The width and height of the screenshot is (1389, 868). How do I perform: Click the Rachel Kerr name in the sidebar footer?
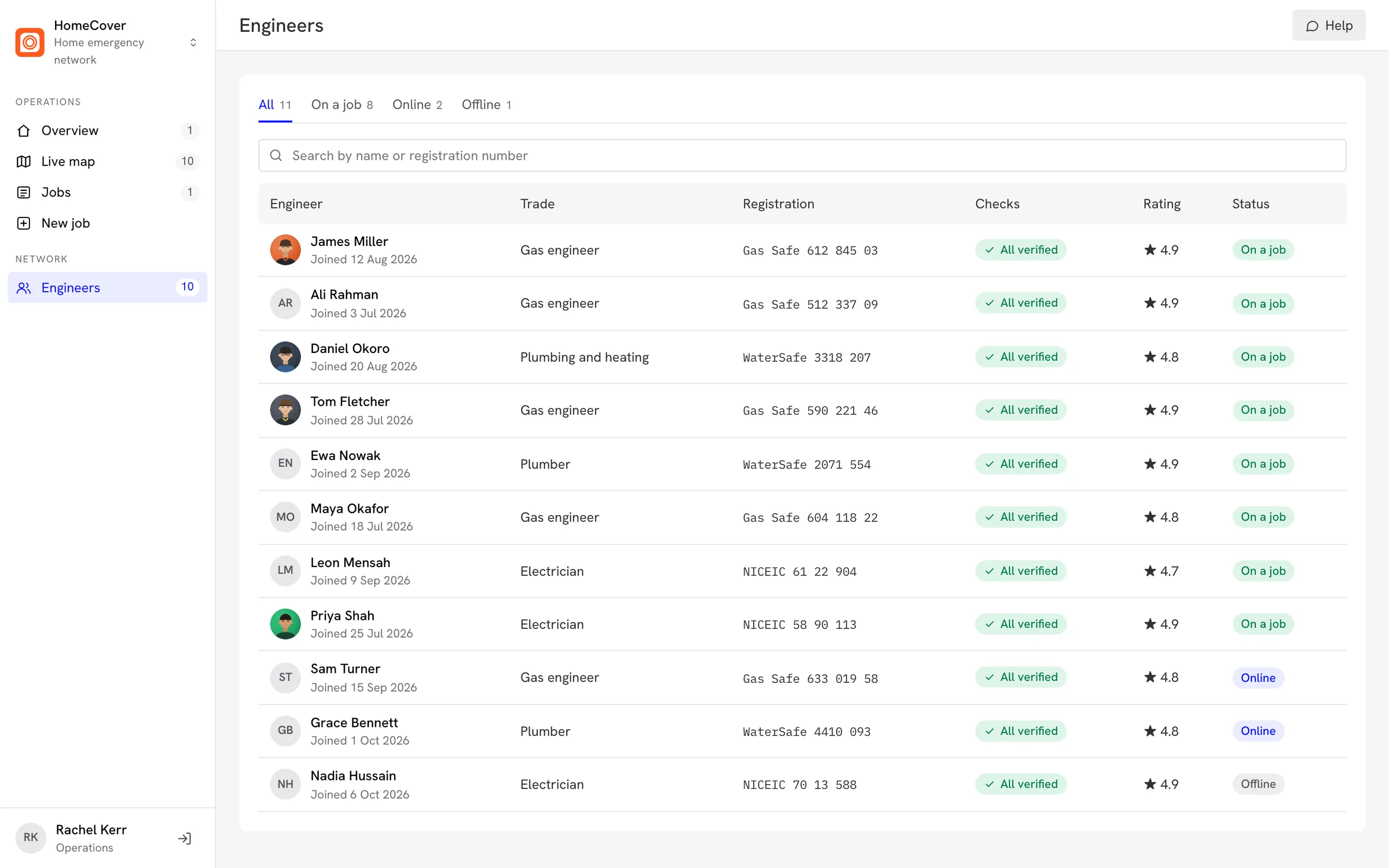tap(91, 830)
